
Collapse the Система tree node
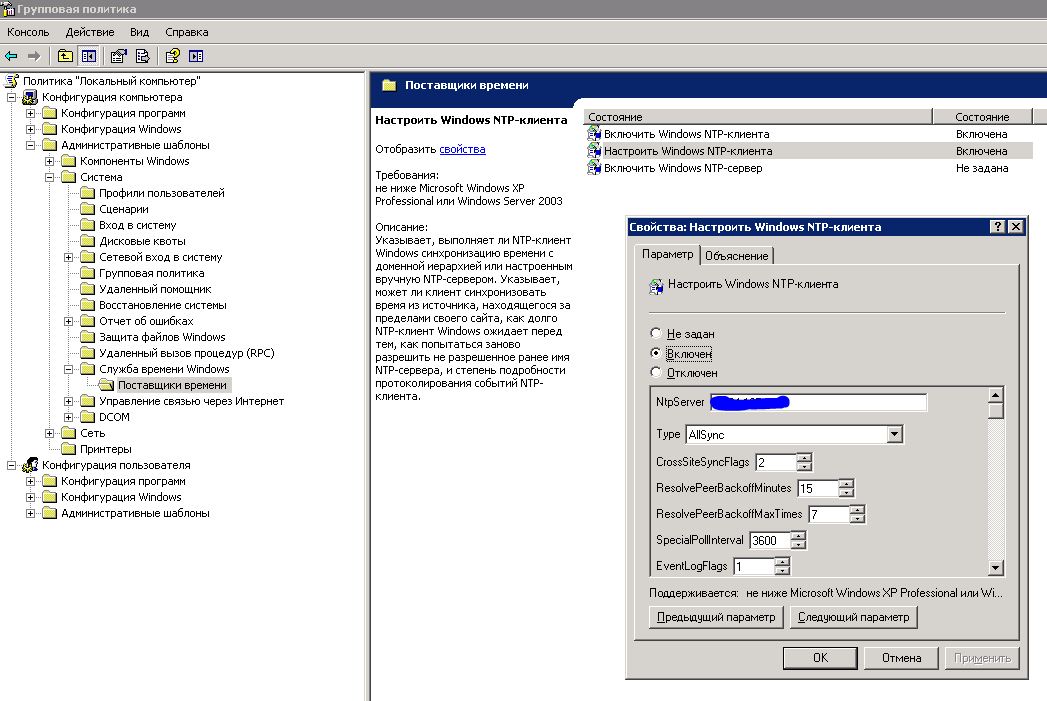pos(49,178)
